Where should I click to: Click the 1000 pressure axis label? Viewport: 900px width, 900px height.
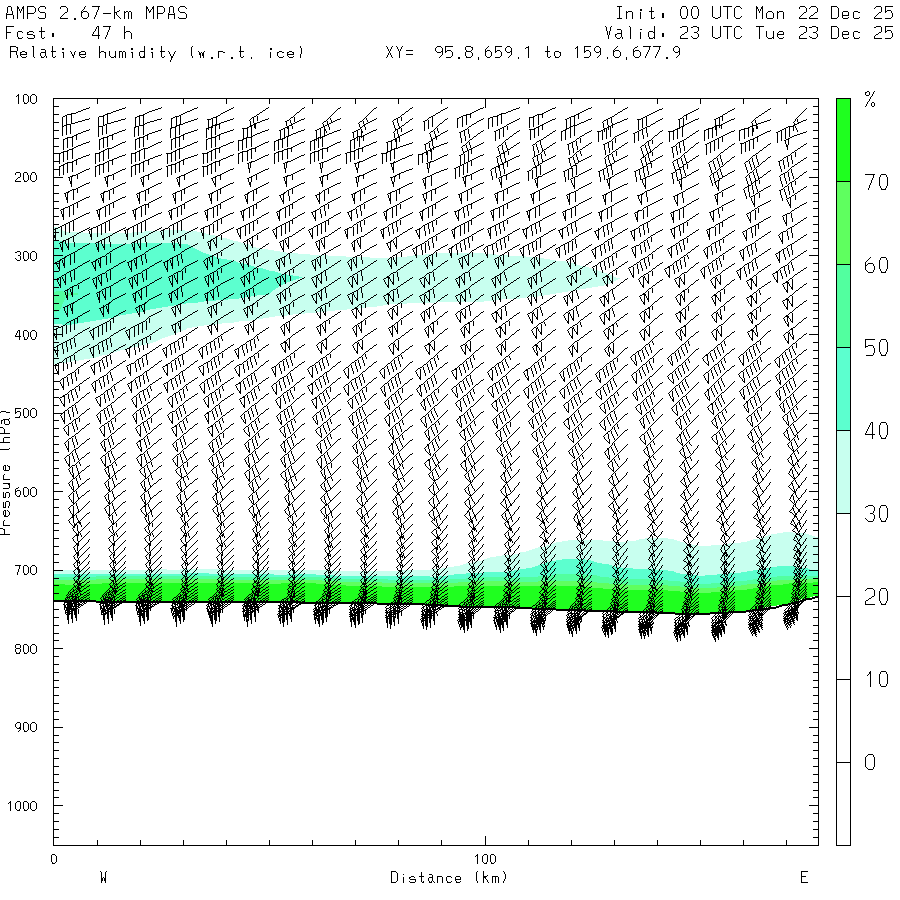point(22,806)
